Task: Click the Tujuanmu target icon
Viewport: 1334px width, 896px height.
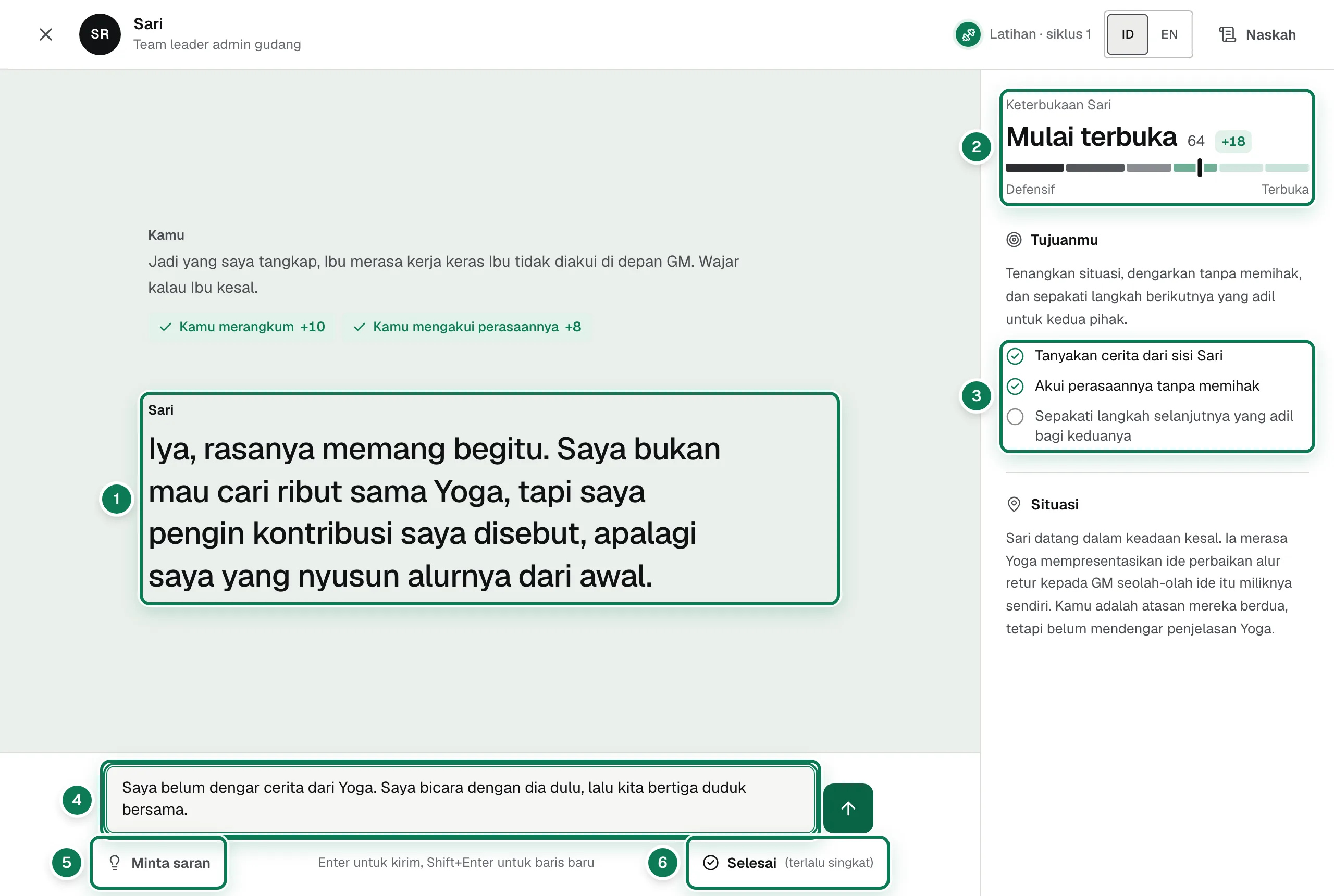Action: coord(1014,240)
